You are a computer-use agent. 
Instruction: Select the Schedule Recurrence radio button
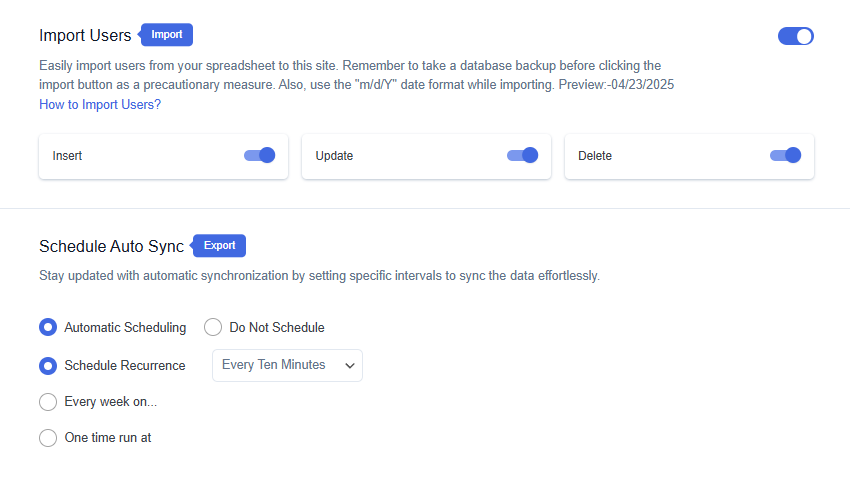click(48, 366)
